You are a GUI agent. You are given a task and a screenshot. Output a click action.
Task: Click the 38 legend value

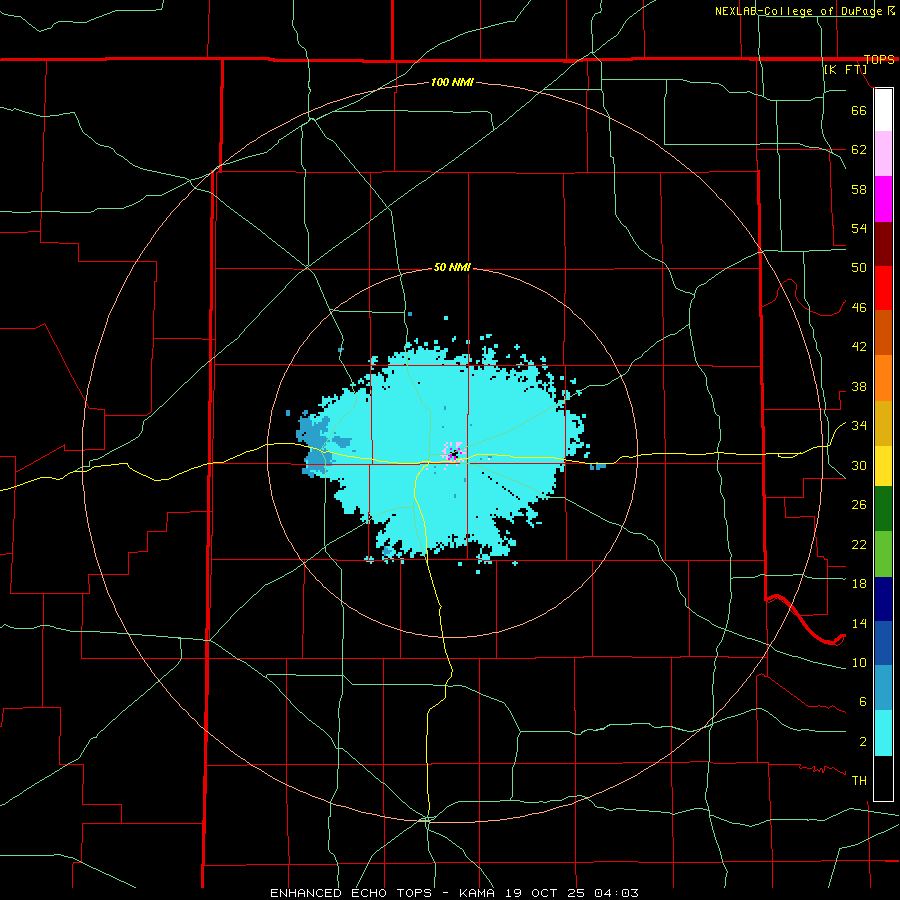[859, 386]
